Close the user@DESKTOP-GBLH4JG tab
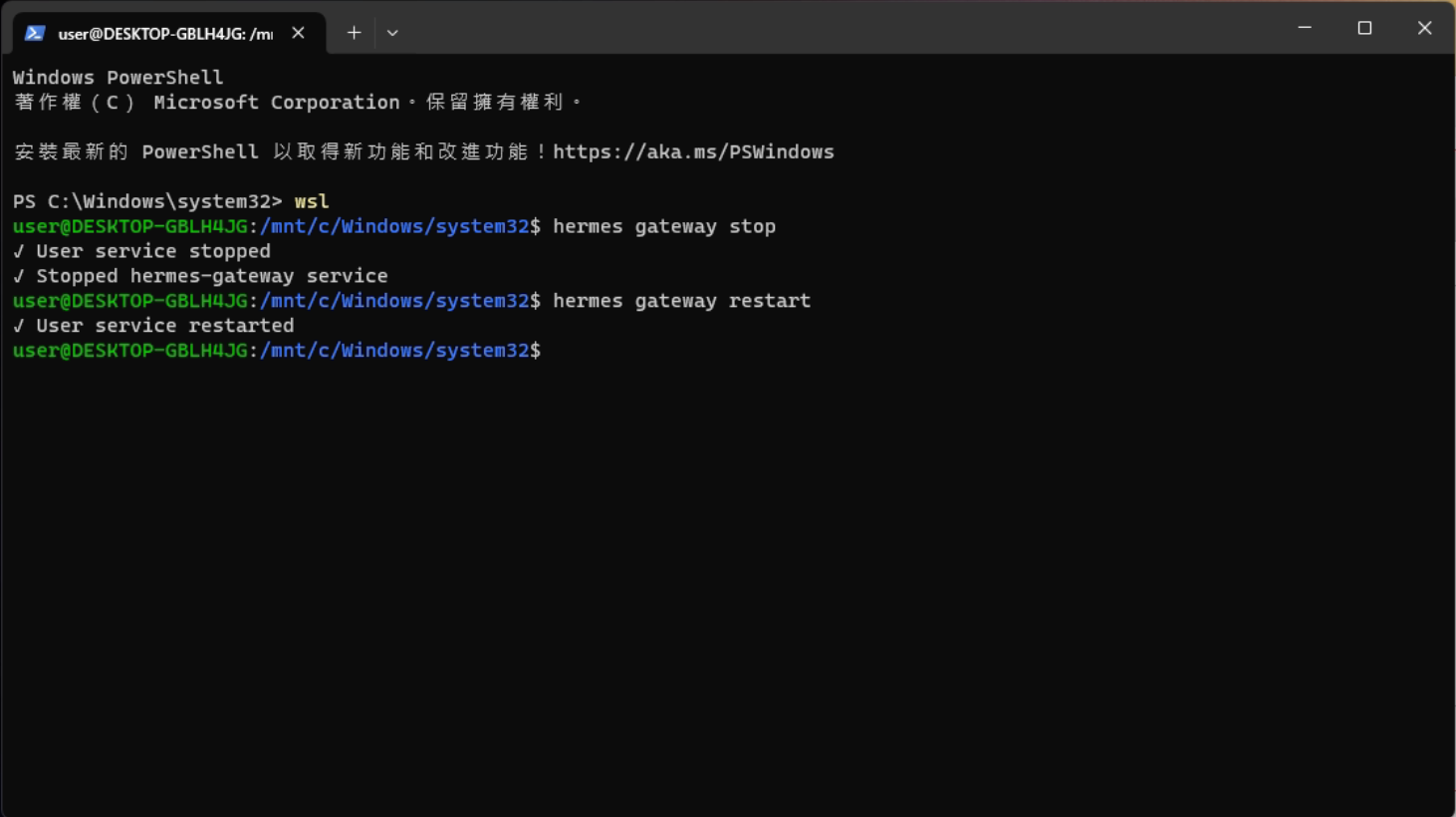 [298, 33]
